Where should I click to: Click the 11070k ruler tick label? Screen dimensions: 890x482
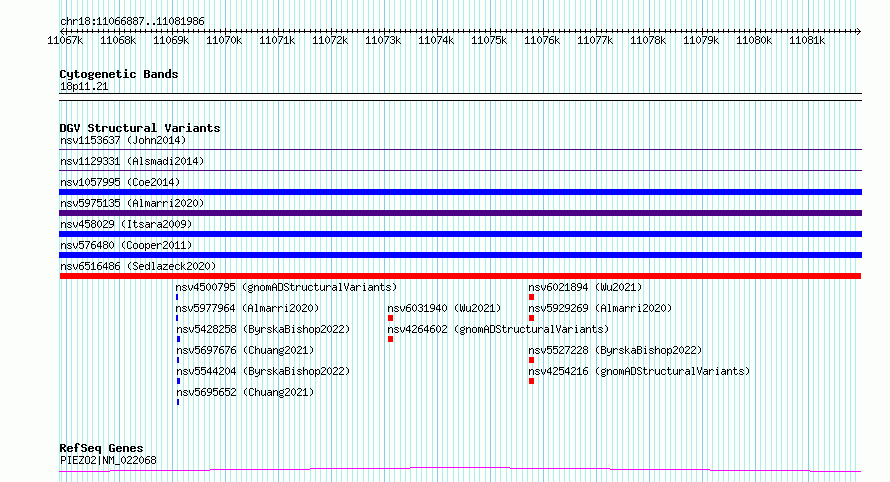pyautogui.click(x=224, y=40)
